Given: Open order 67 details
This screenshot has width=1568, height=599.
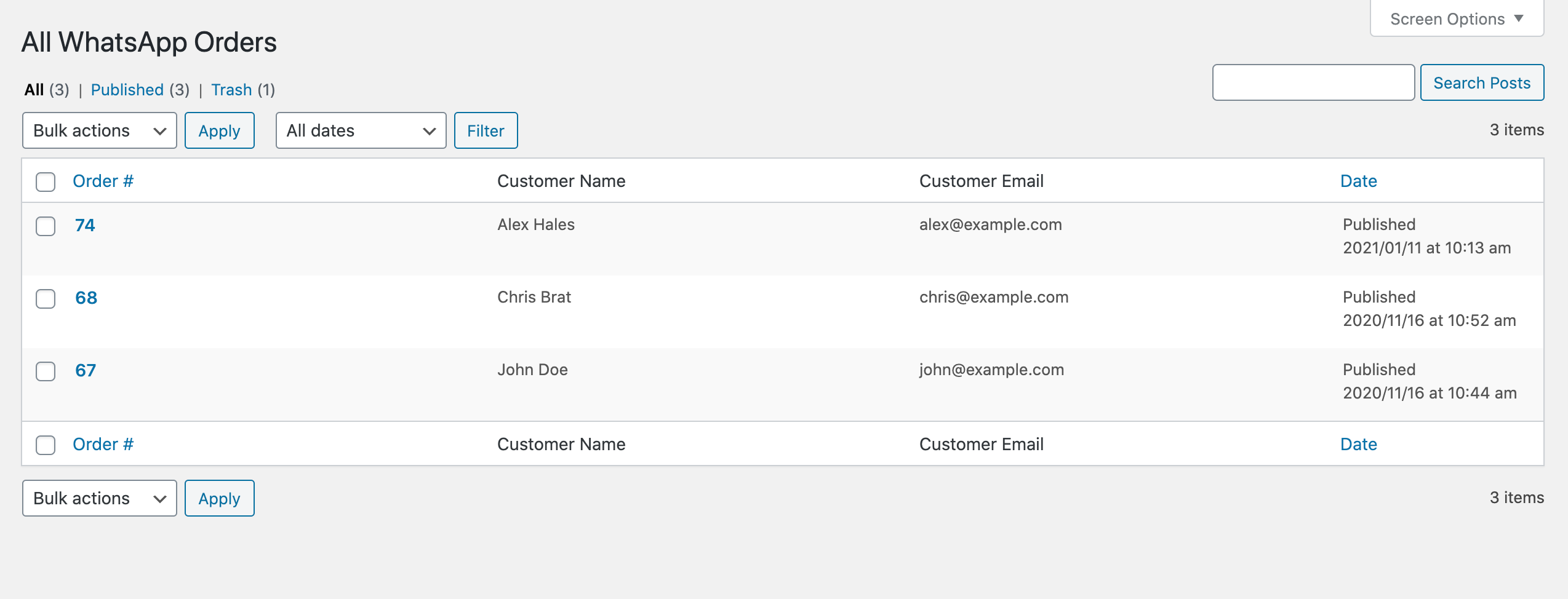Looking at the screenshot, I should 86,371.
